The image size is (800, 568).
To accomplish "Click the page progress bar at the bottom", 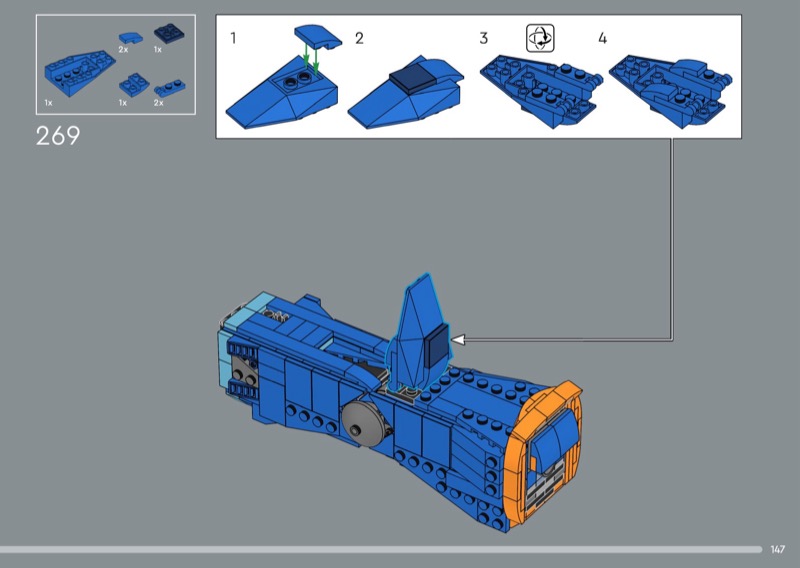I will [380, 549].
